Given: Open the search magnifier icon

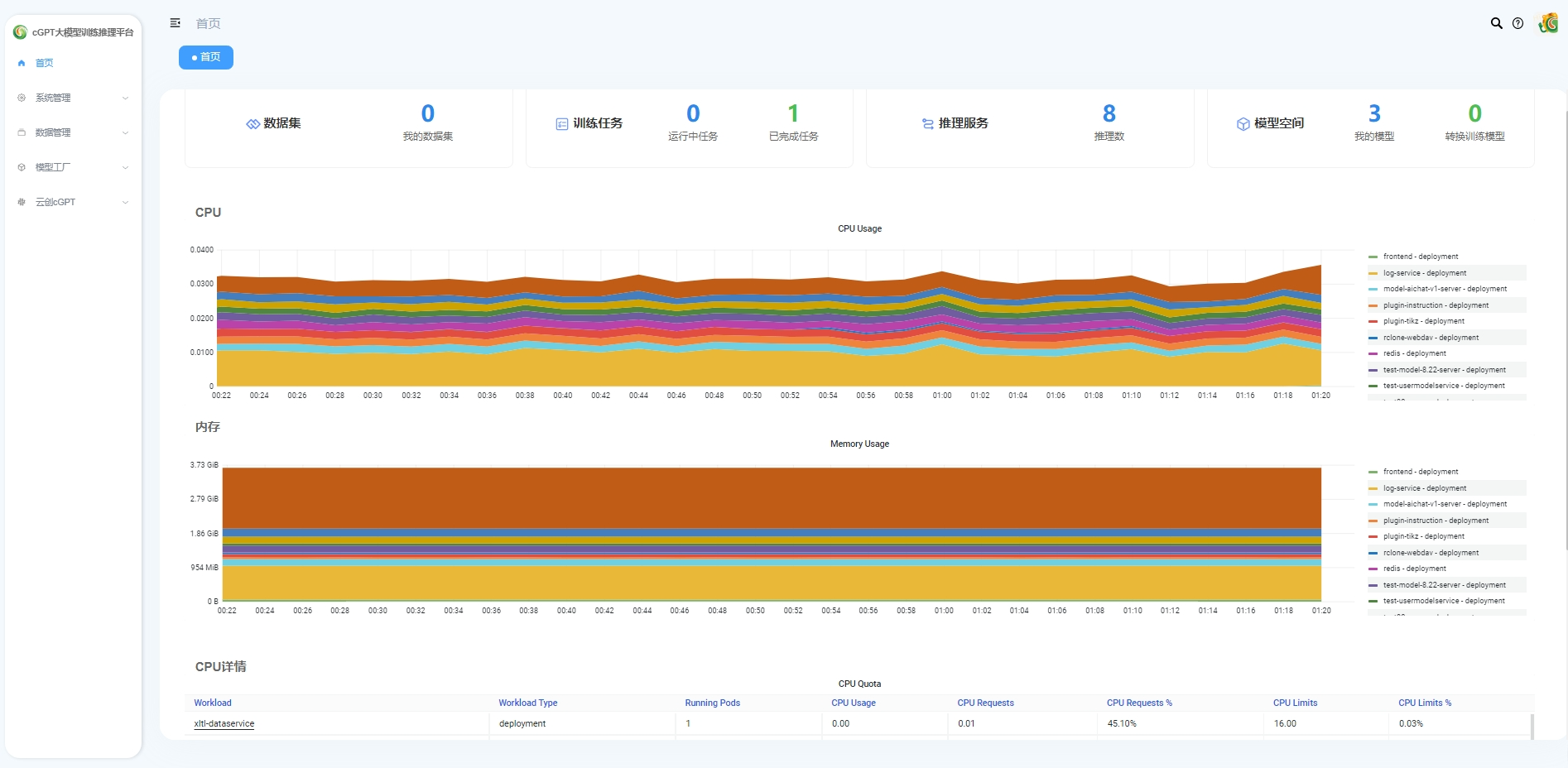Looking at the screenshot, I should pyautogui.click(x=1496, y=23).
